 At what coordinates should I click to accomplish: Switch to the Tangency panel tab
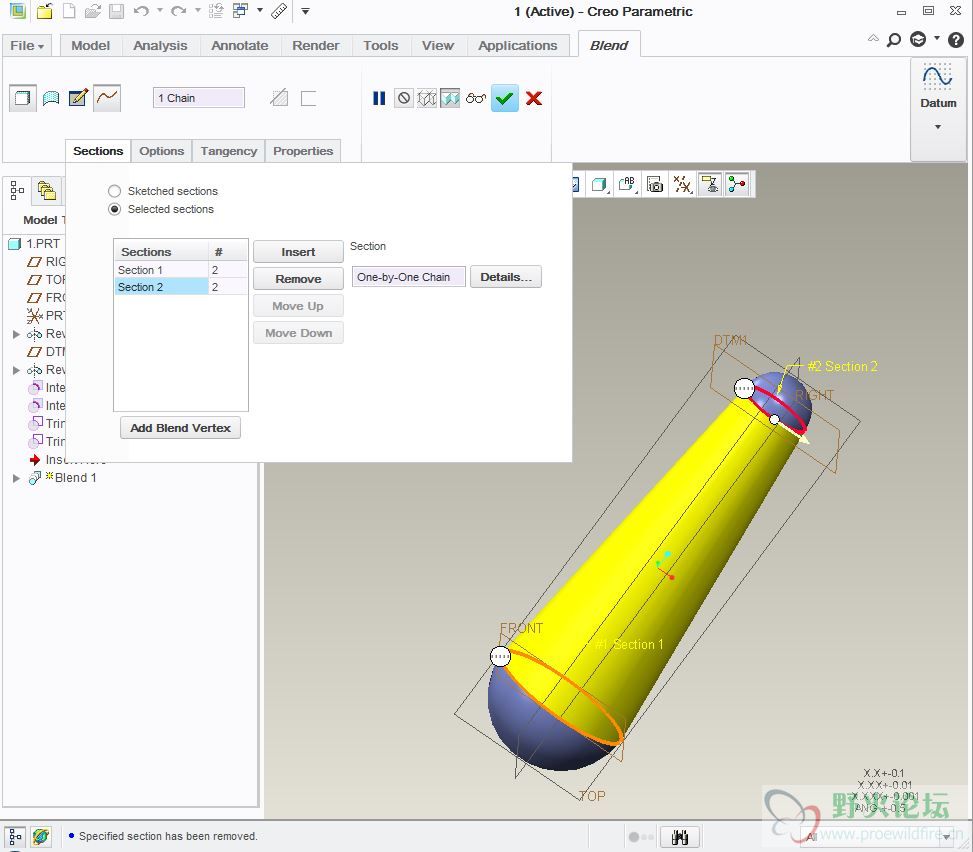pos(228,151)
